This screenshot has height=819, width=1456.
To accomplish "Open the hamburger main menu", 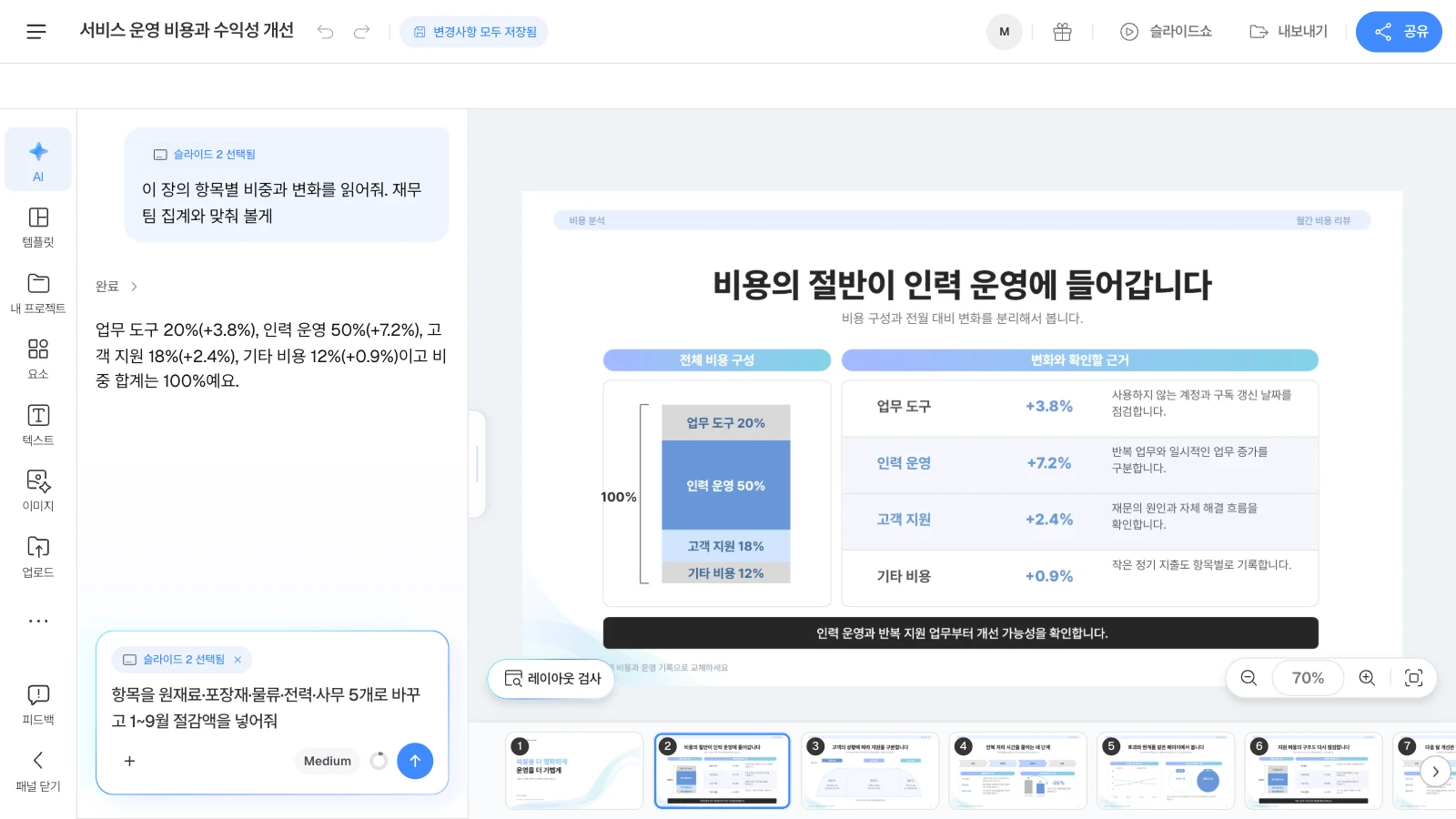I will (x=36, y=32).
